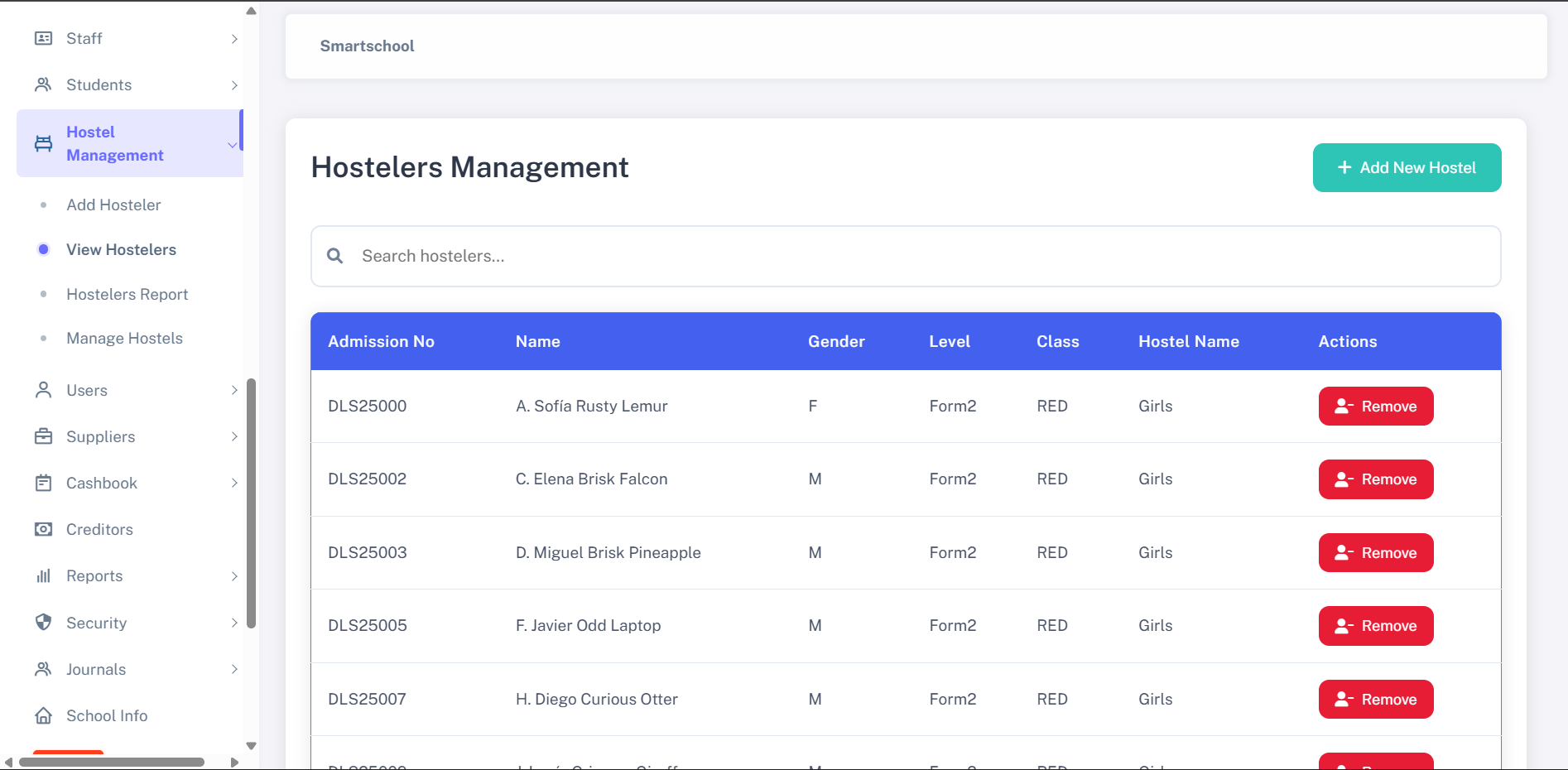Click the Name column header
Screen dimensions: 1568x770
click(537, 341)
